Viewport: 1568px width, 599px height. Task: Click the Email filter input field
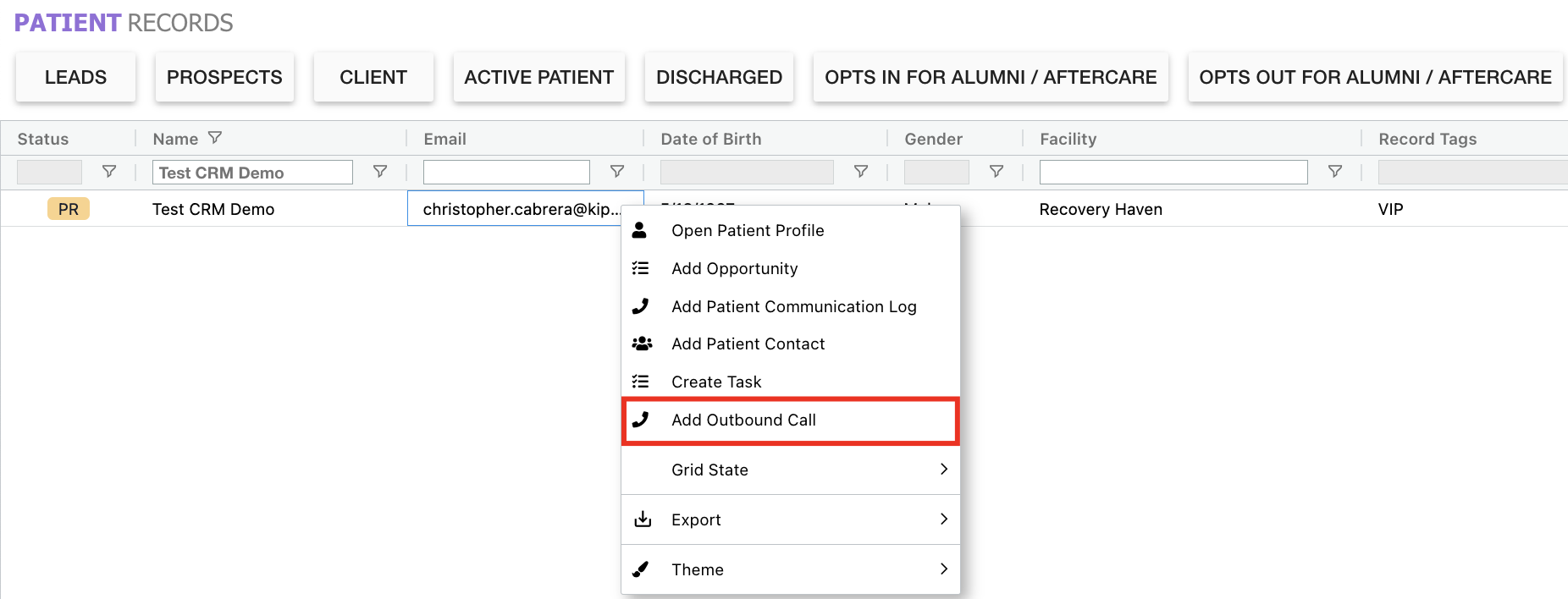tap(506, 173)
